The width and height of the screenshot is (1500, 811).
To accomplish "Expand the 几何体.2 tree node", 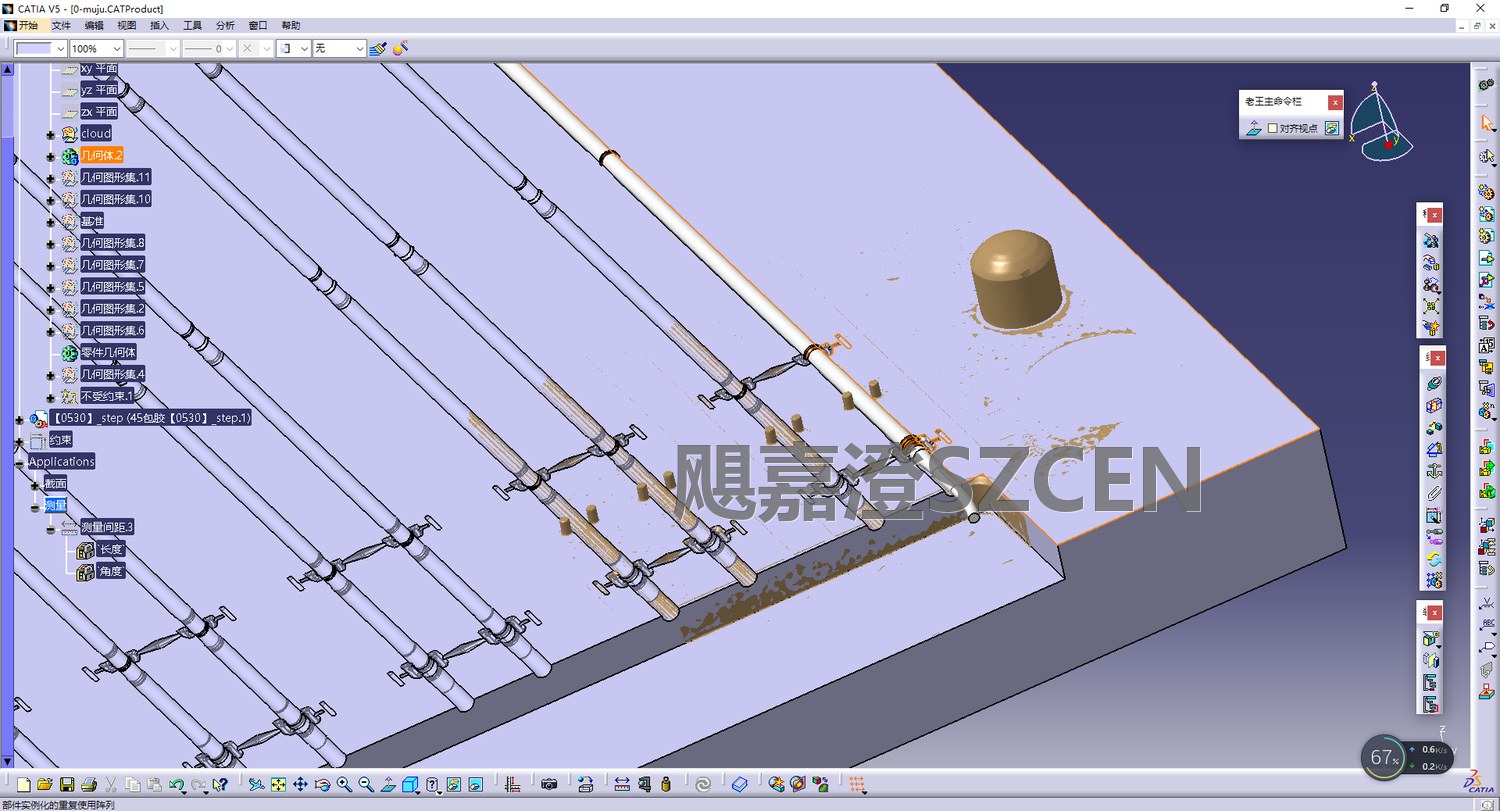I will coord(51,156).
